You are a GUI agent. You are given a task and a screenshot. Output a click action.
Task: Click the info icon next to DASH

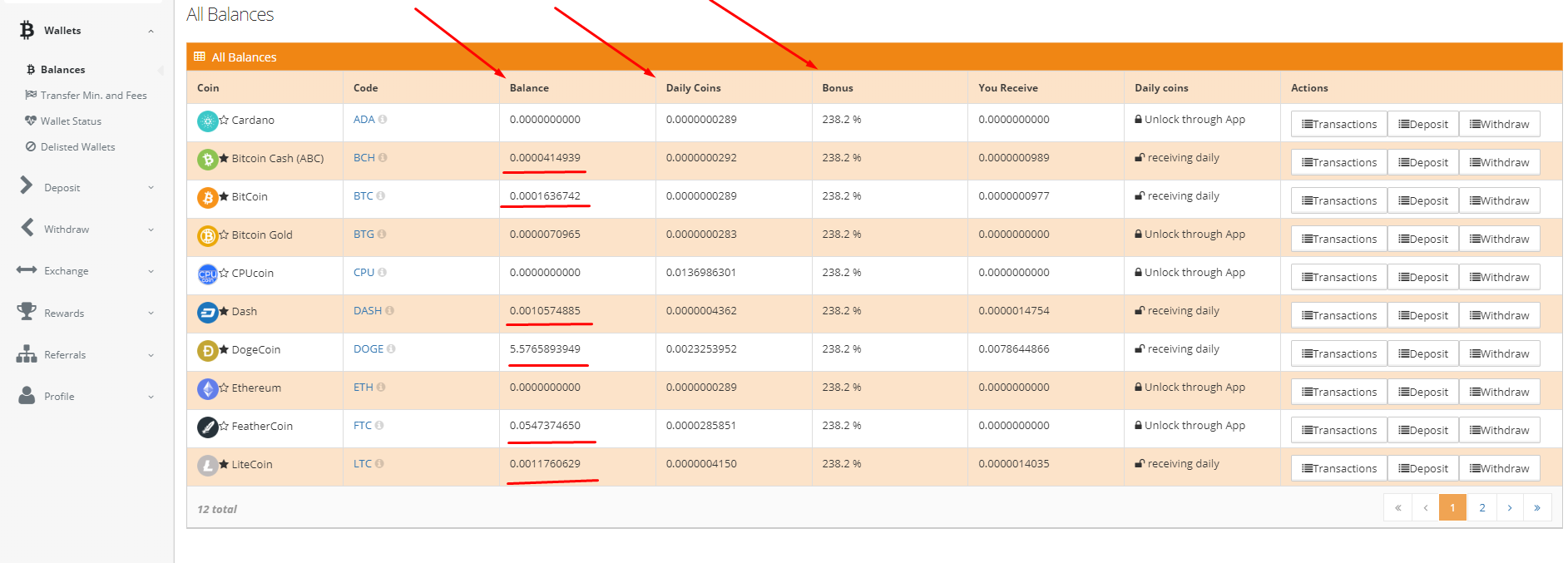pyautogui.click(x=389, y=311)
